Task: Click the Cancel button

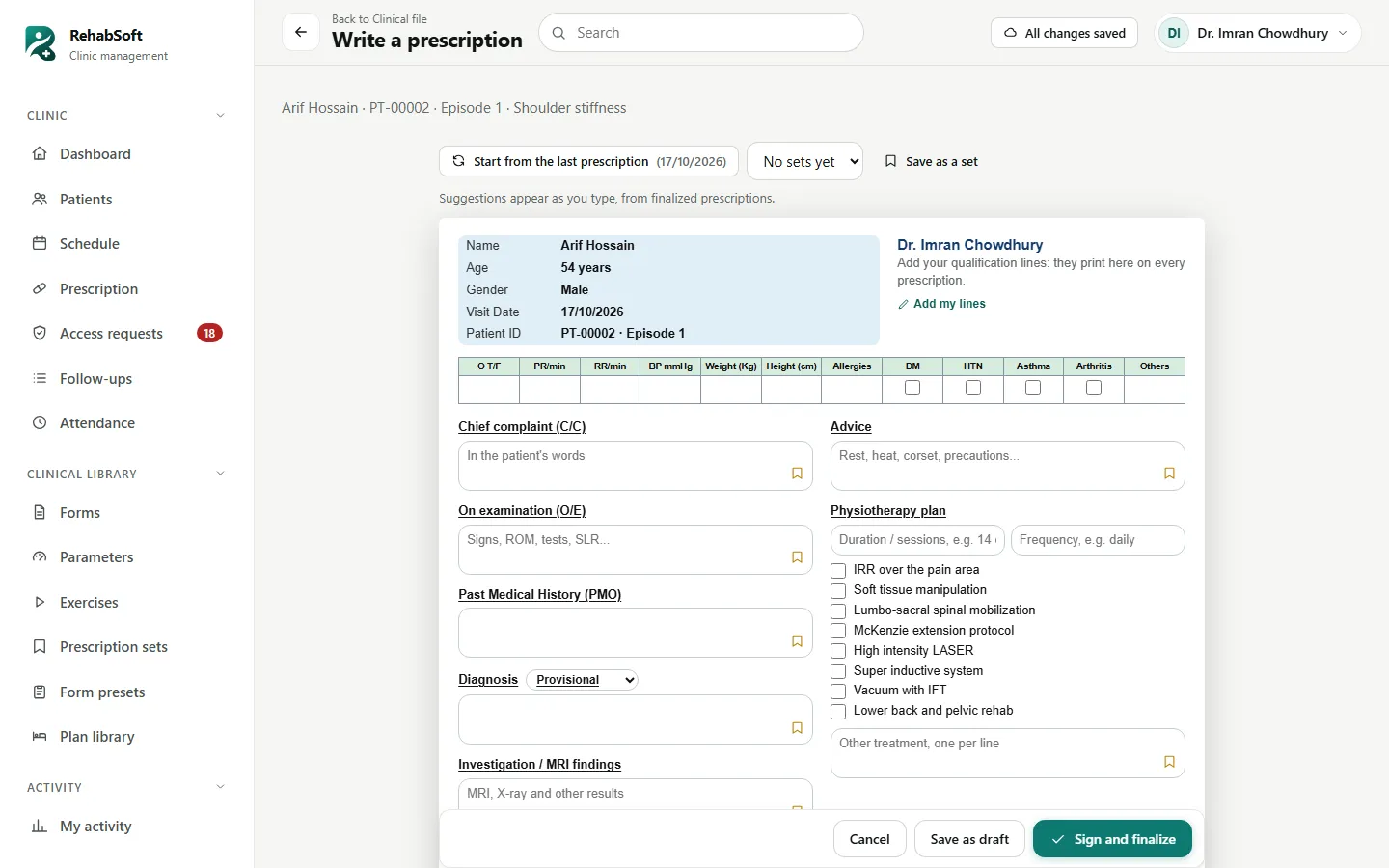Action: point(869,839)
